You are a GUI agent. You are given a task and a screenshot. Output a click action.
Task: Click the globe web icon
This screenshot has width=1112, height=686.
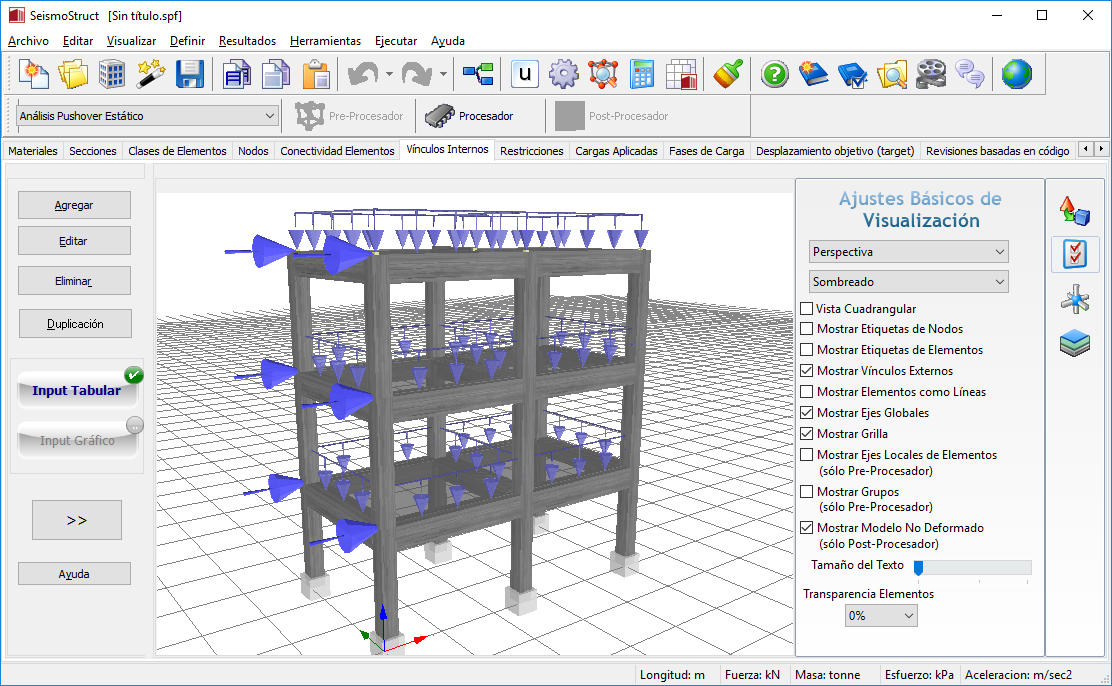(x=1016, y=74)
